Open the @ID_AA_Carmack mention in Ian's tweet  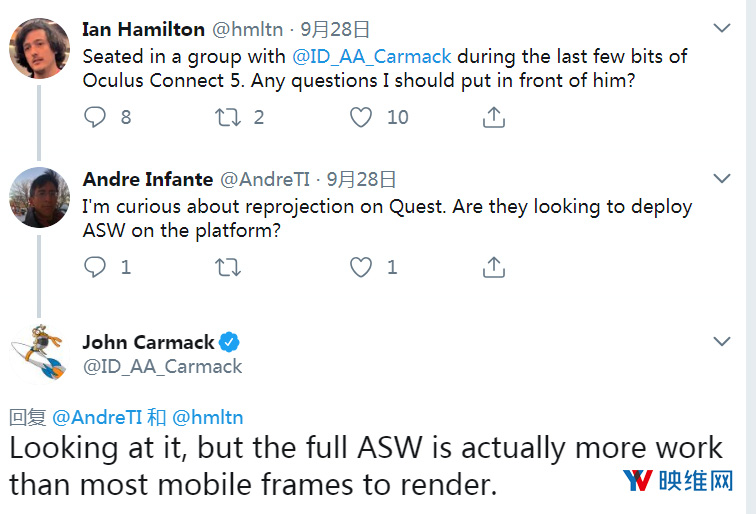tap(372, 57)
